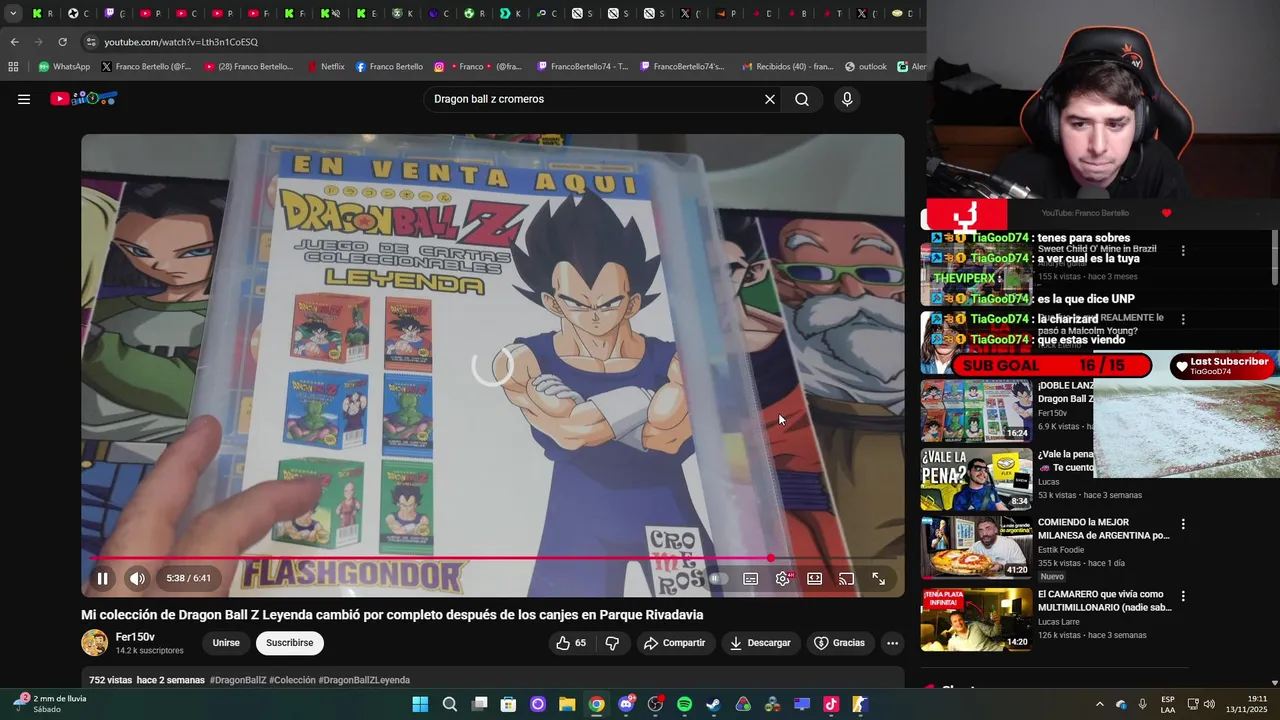Image resolution: width=1280 pixels, height=720 pixels.
Task: Open Windows taskbar search
Action: coord(450,704)
